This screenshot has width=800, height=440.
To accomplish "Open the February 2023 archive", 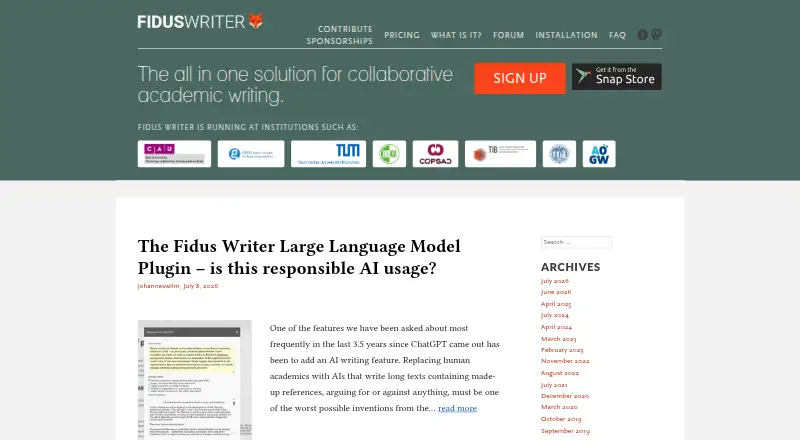I will point(562,350).
